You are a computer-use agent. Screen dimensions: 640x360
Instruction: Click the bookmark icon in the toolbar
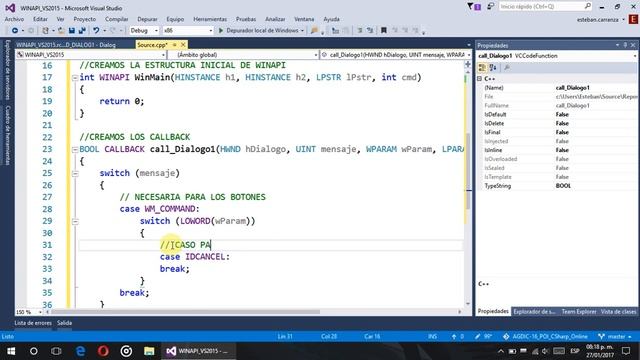click(x=384, y=31)
